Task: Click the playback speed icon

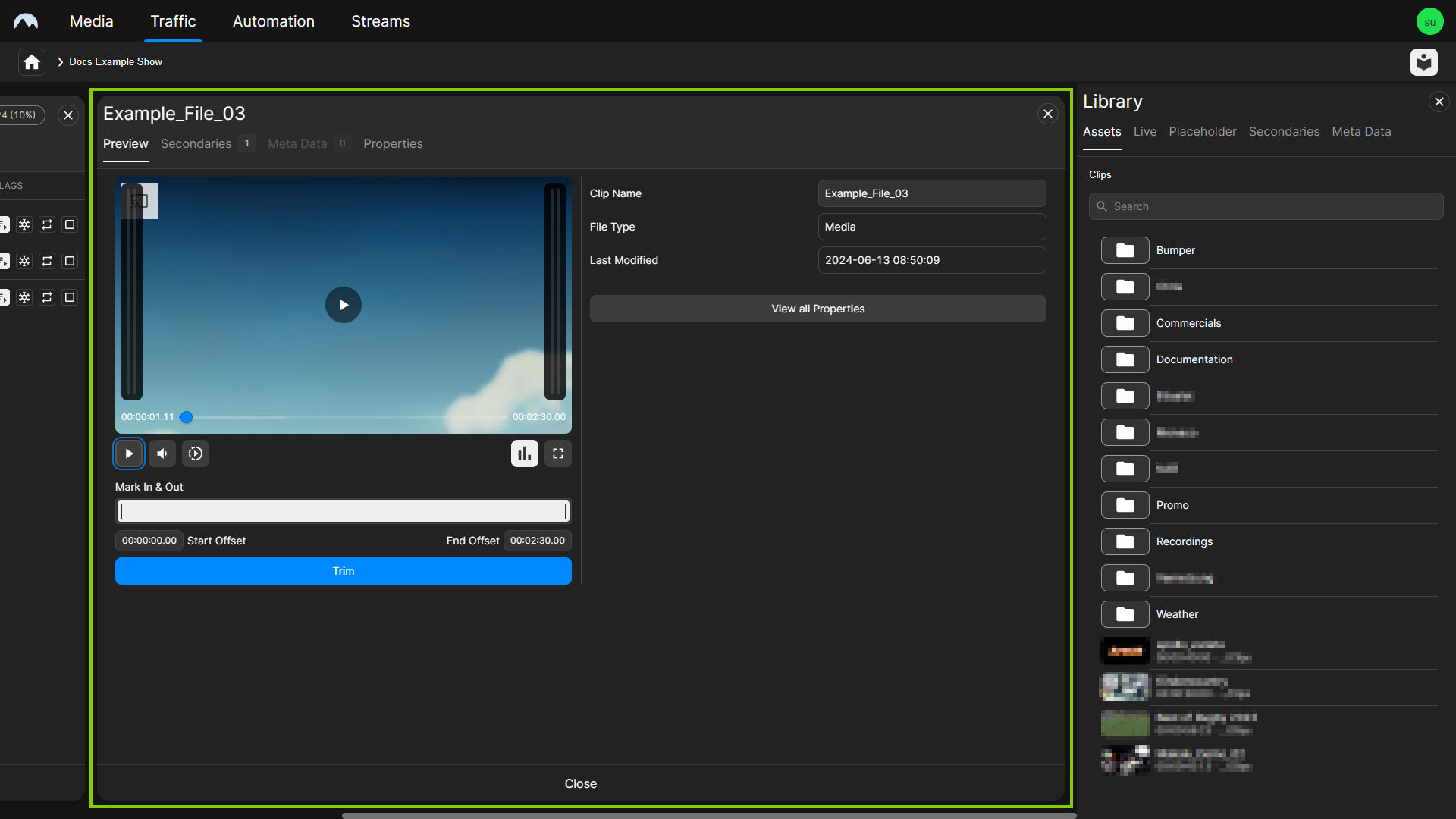Action: point(196,453)
